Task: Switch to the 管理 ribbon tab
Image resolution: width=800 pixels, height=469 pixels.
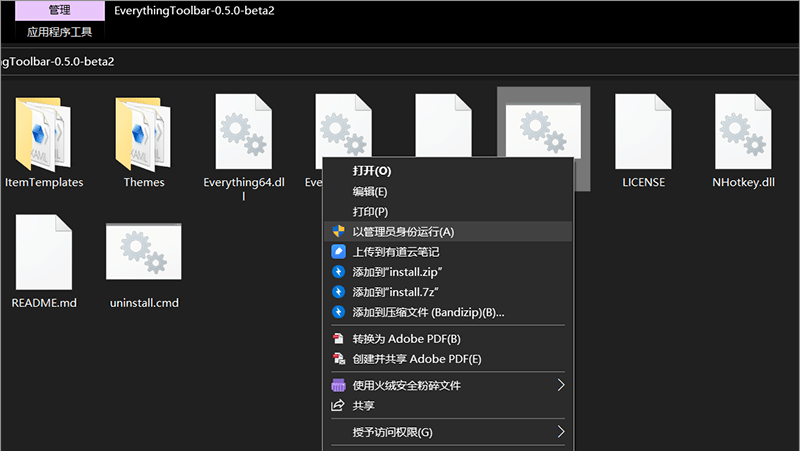Action: (60, 10)
